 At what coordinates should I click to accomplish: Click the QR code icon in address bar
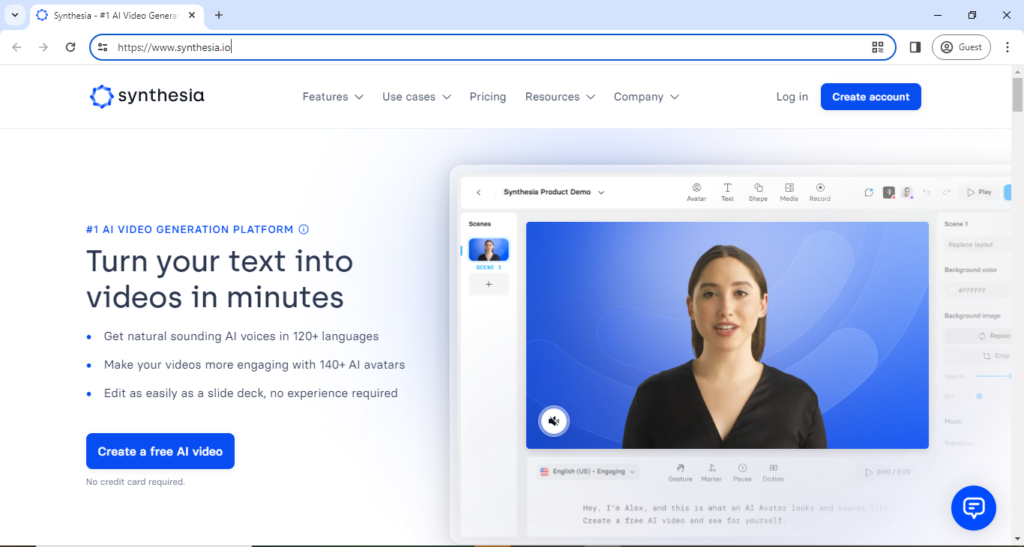point(878,47)
